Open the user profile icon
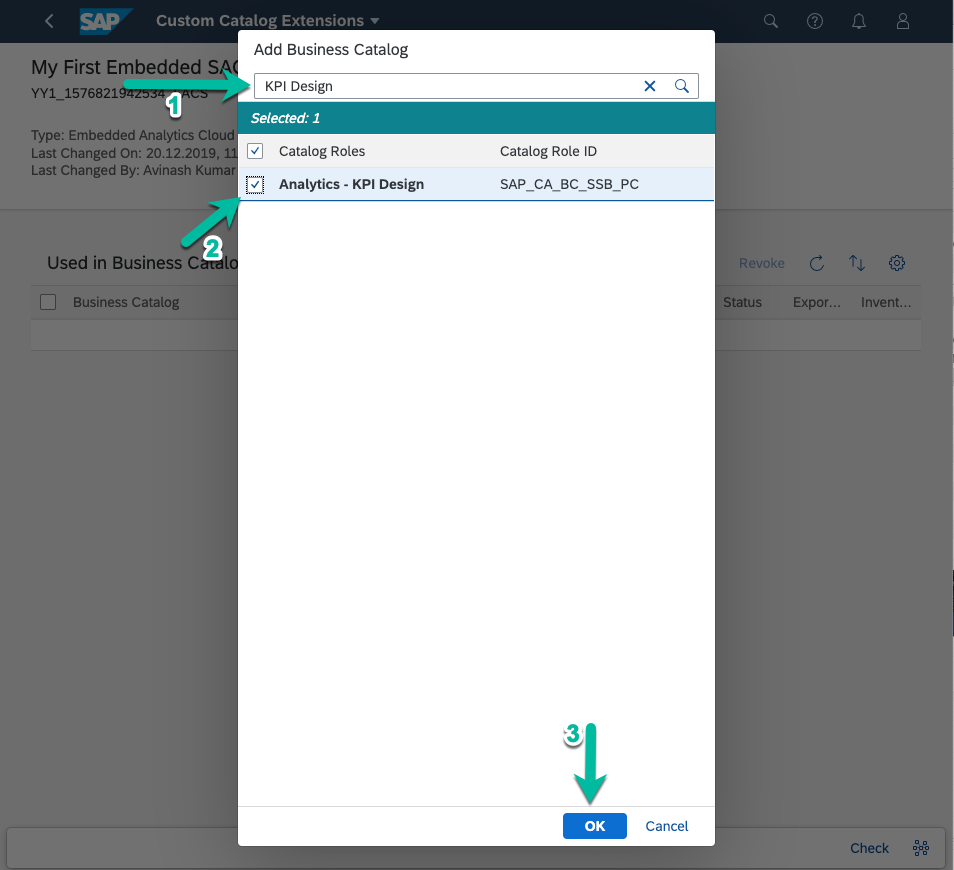 pyautogui.click(x=903, y=21)
